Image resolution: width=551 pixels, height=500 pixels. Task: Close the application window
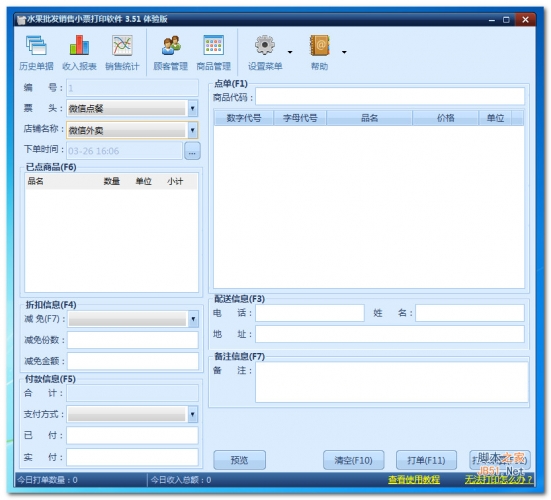(x=525, y=20)
